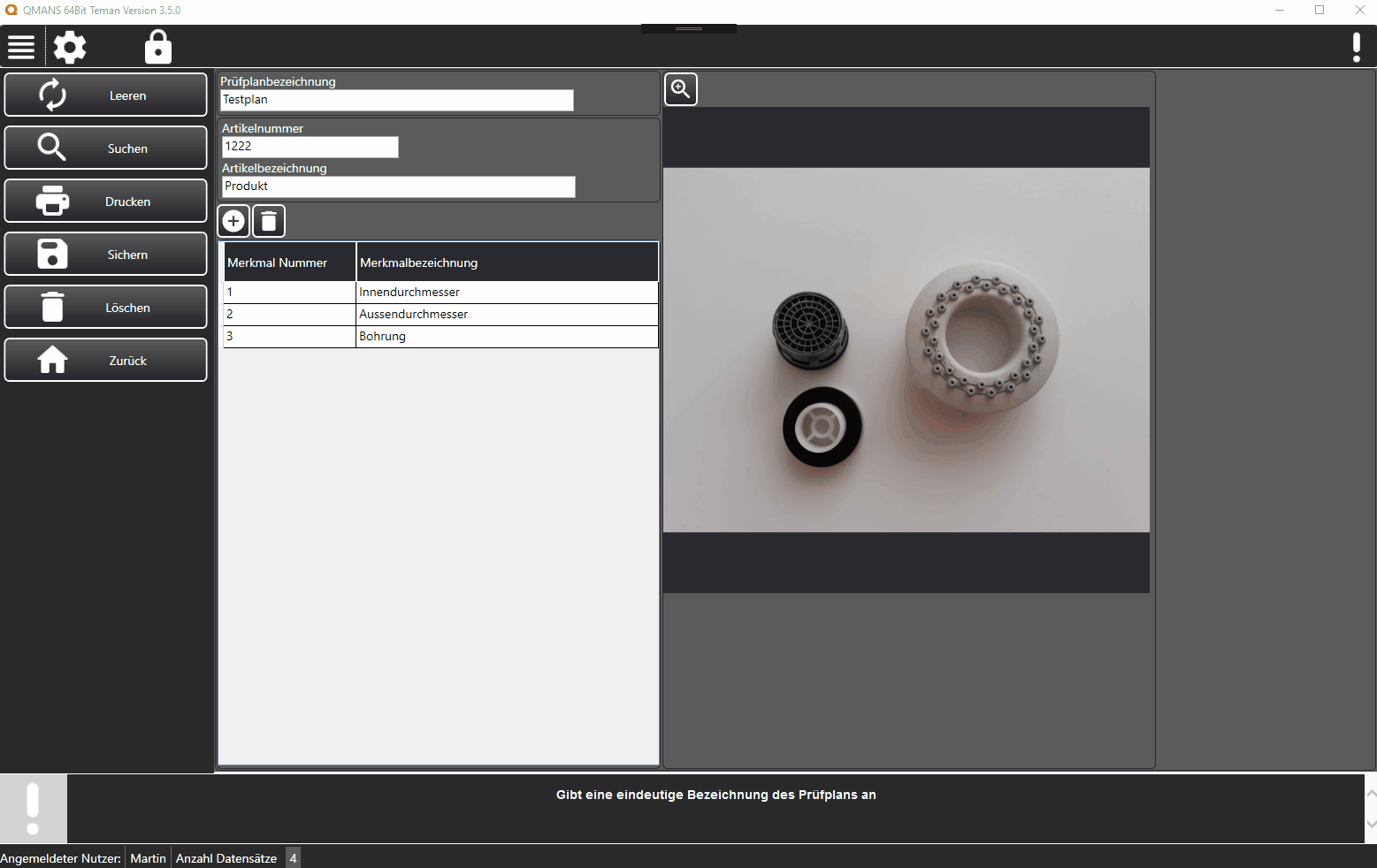Image resolution: width=1377 pixels, height=868 pixels.
Task: Click the Anzahl Datensätze count 4
Action: [x=293, y=858]
